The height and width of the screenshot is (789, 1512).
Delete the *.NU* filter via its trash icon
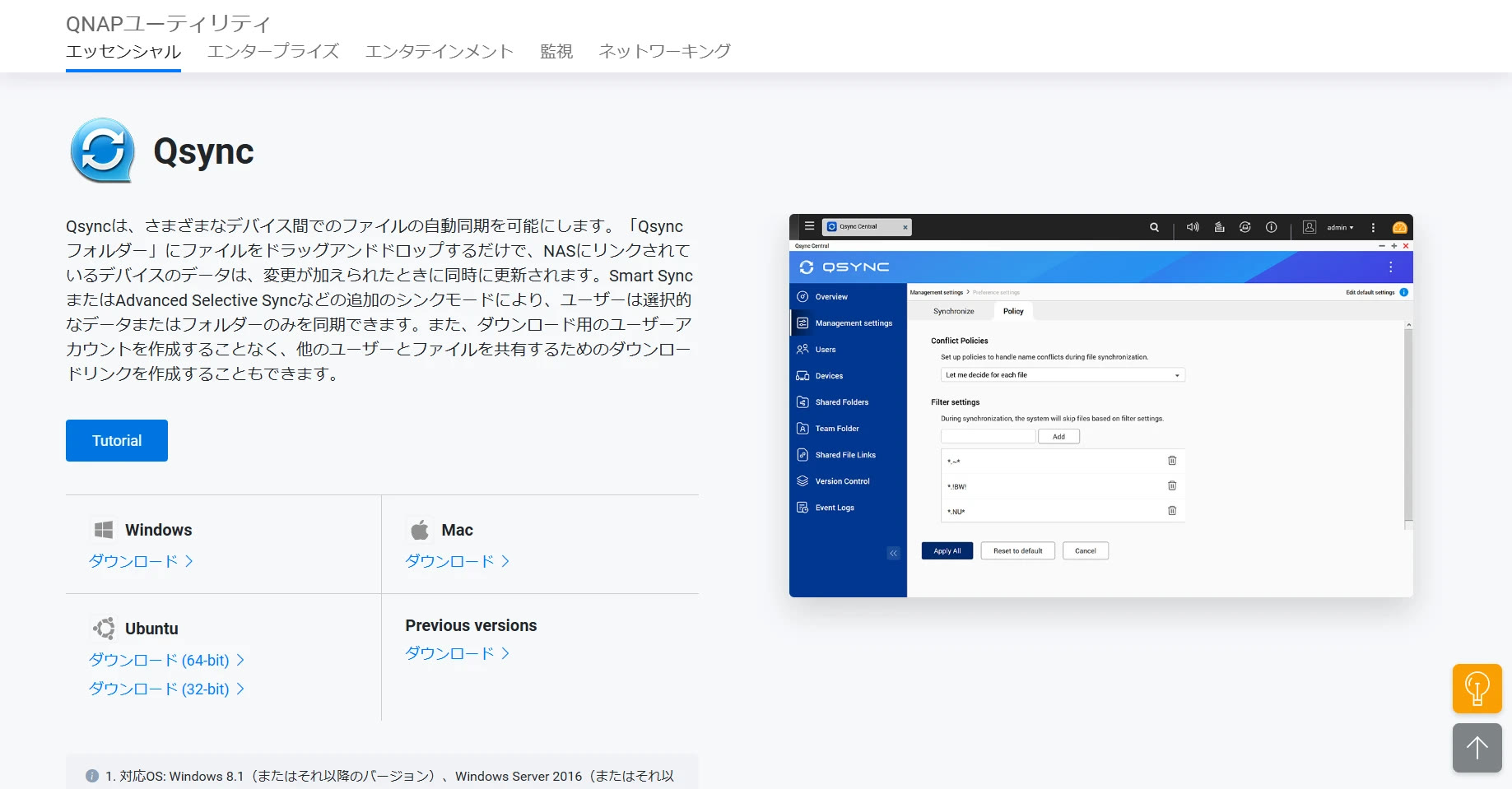[1172, 511]
